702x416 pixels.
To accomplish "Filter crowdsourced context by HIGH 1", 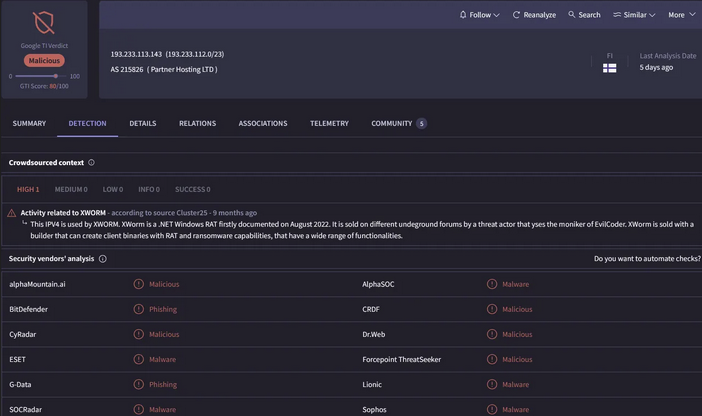I will (x=28, y=189).
